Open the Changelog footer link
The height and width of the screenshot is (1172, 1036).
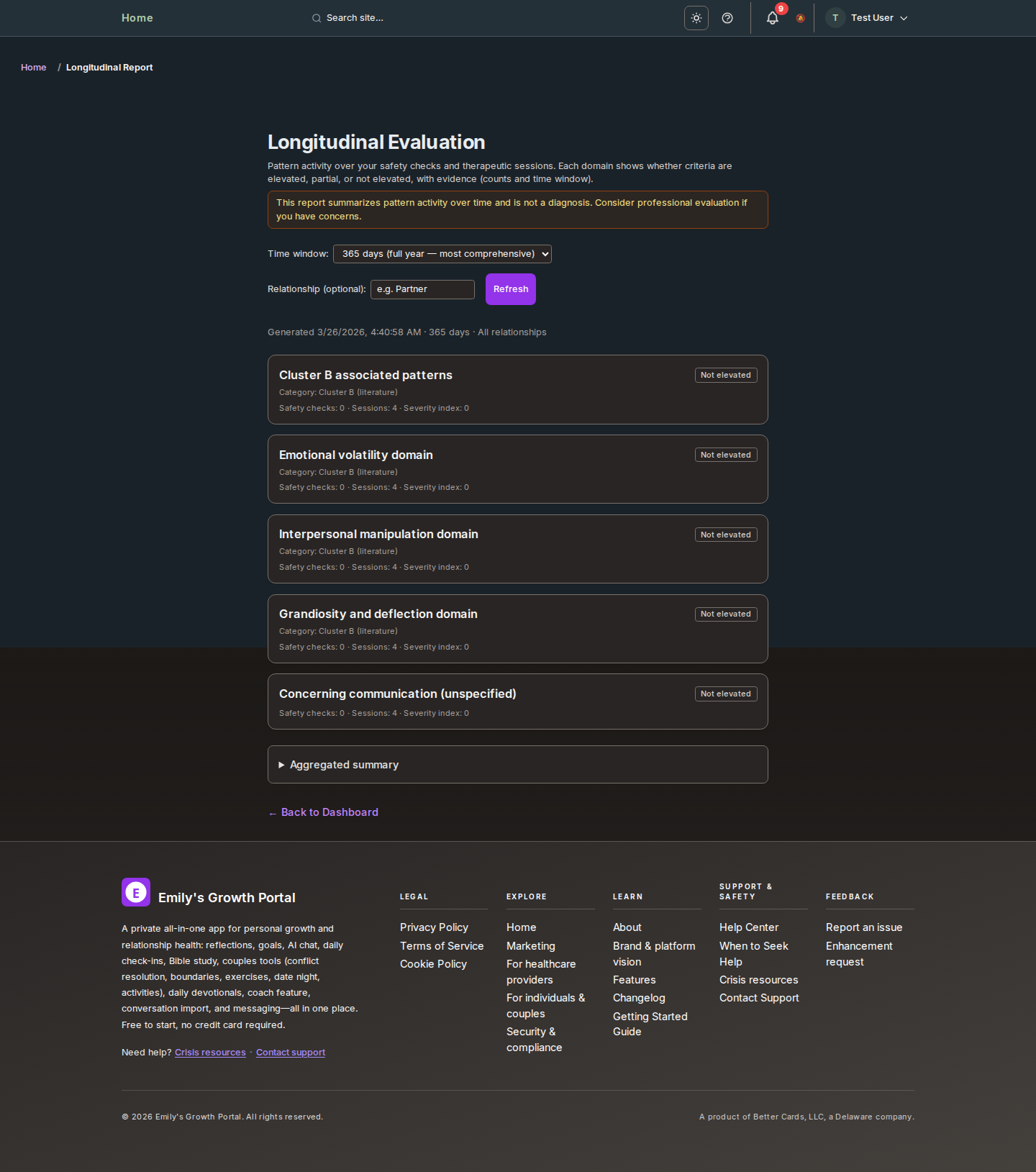point(639,998)
